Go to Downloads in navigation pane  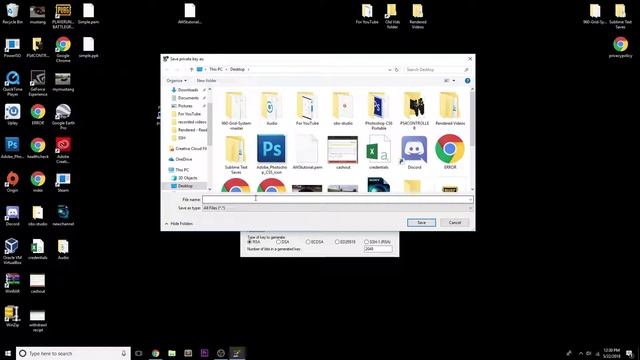pos(188,90)
